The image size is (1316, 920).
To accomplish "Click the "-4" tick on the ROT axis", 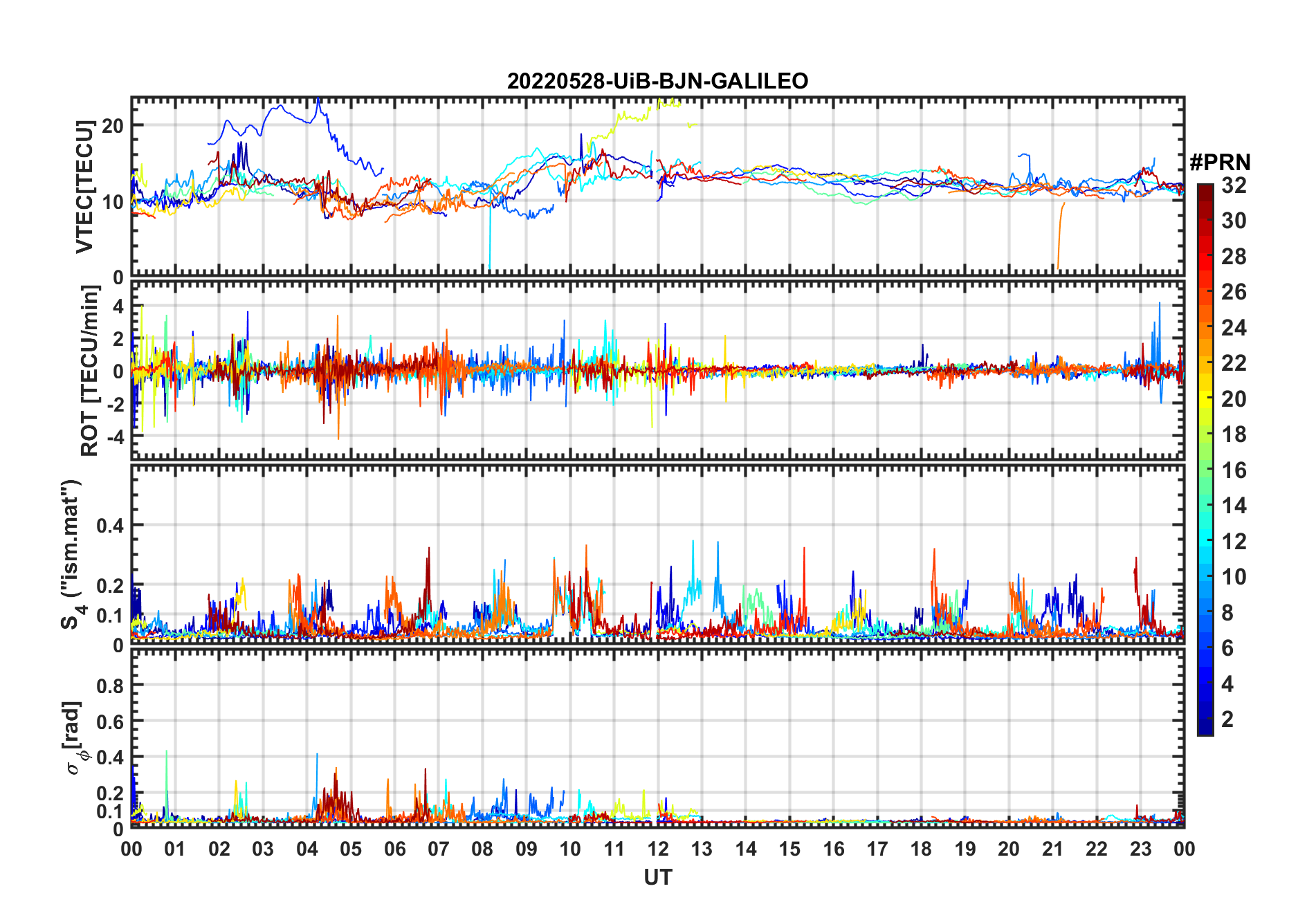I will 115,437.
